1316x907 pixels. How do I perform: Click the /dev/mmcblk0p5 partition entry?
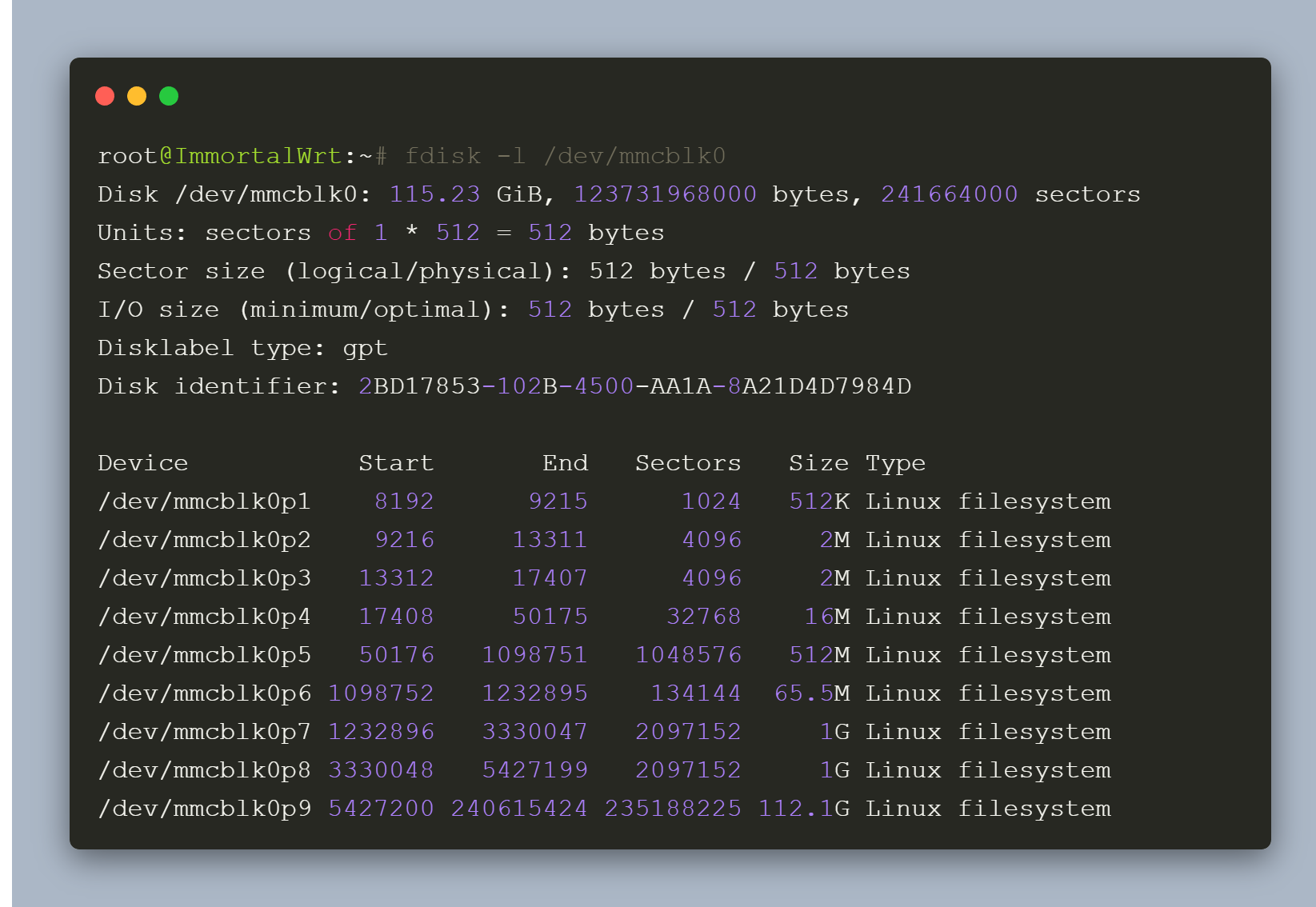click(x=204, y=655)
